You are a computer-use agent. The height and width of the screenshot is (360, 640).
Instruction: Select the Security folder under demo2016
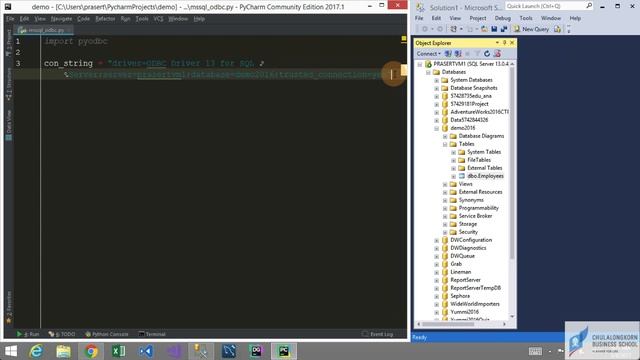click(468, 232)
